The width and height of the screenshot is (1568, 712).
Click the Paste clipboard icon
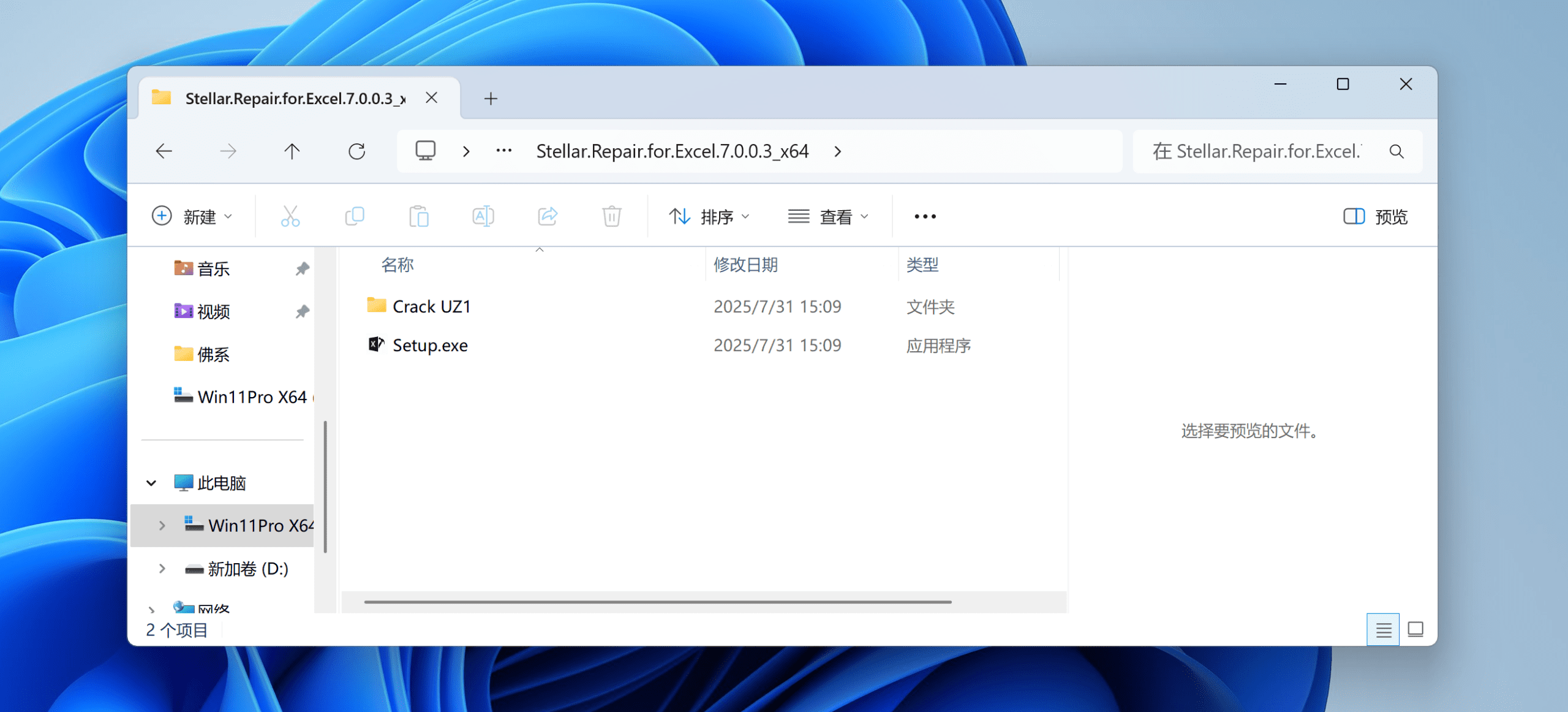click(x=419, y=216)
